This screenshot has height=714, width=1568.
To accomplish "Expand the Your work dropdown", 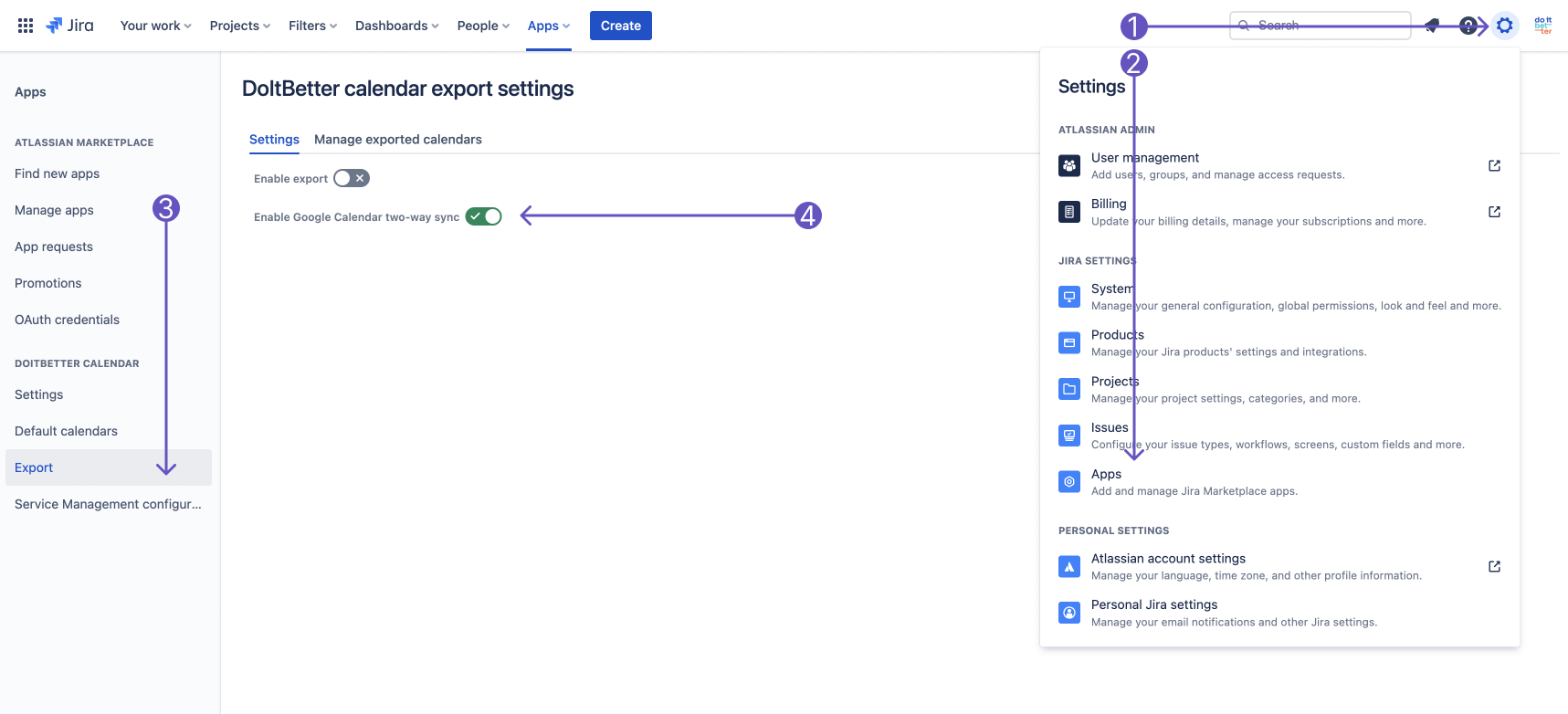I will pos(155,26).
